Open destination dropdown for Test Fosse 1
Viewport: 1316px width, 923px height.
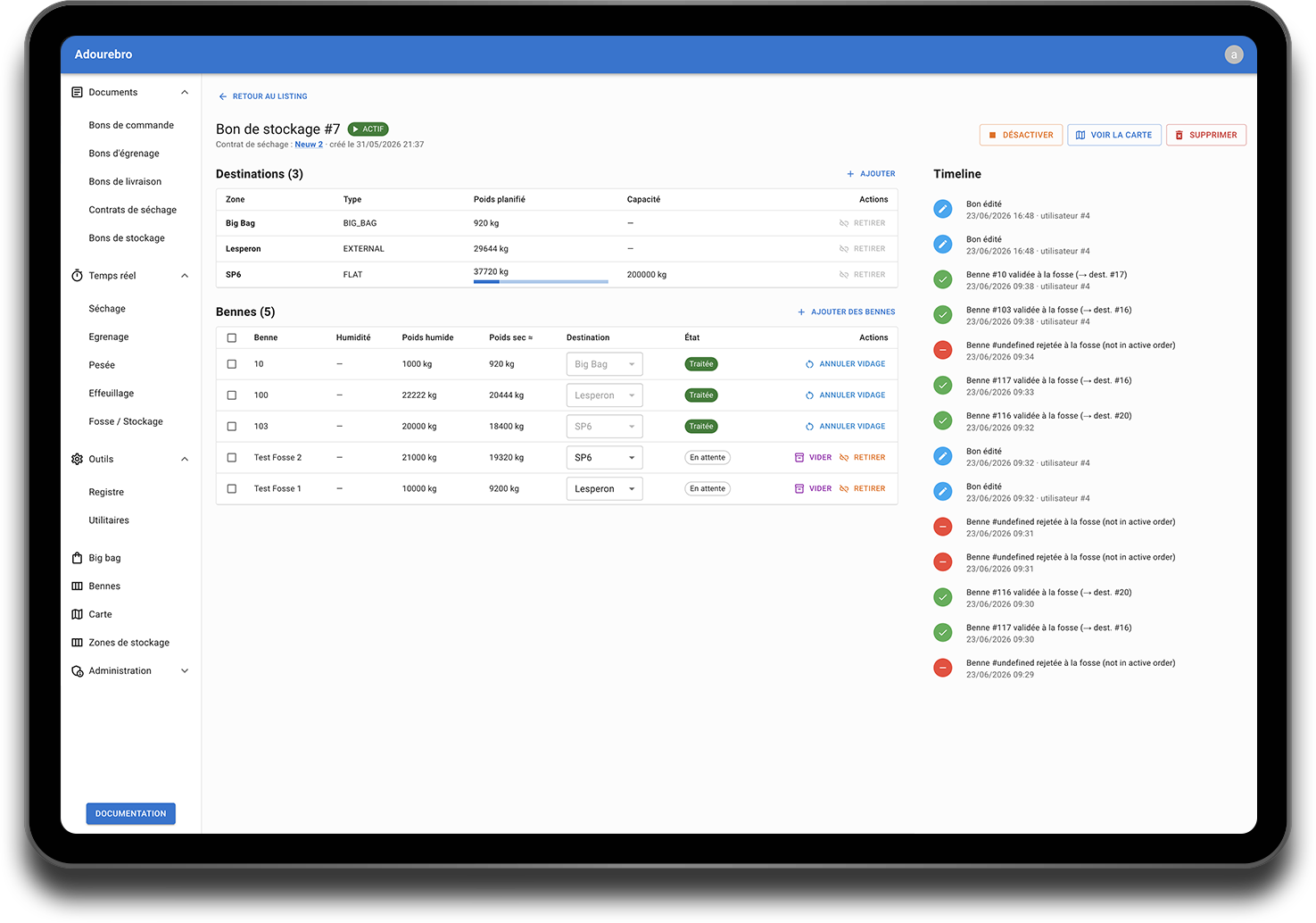coord(605,489)
